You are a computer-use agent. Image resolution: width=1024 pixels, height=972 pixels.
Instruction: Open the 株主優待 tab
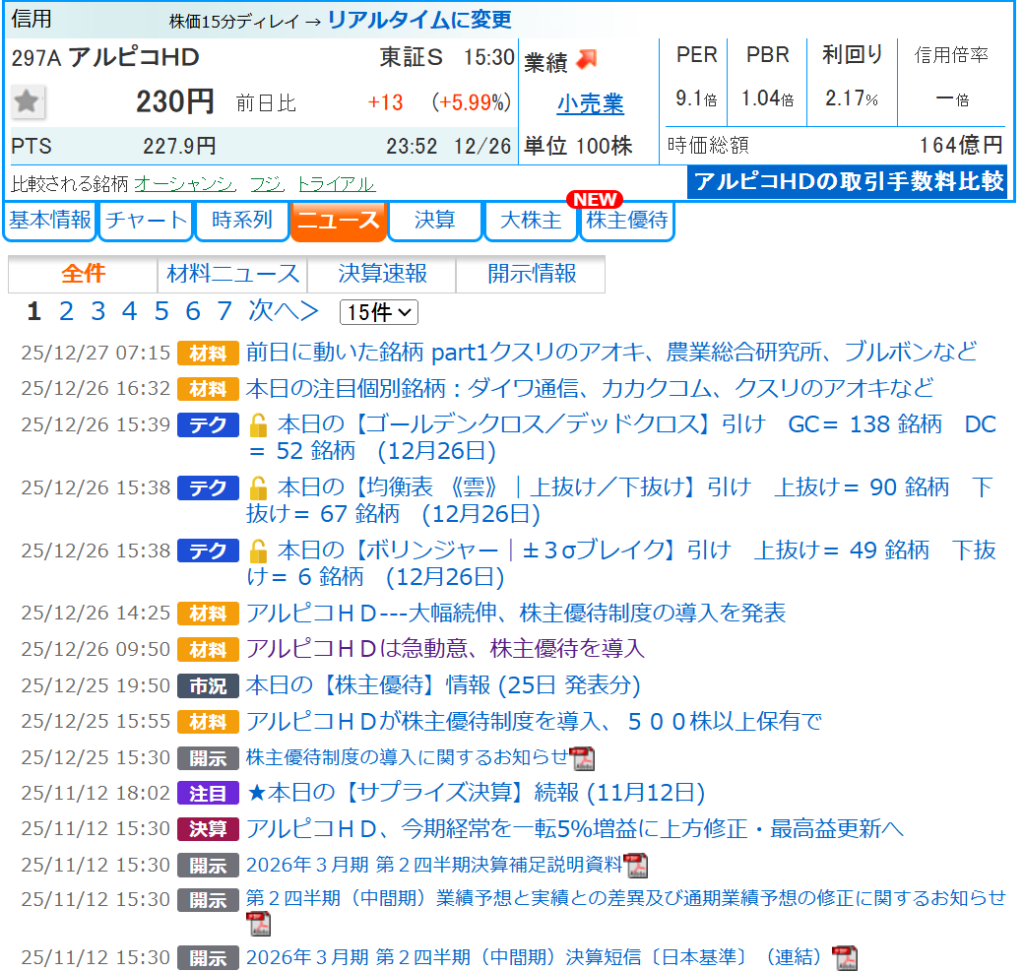[x=627, y=221]
